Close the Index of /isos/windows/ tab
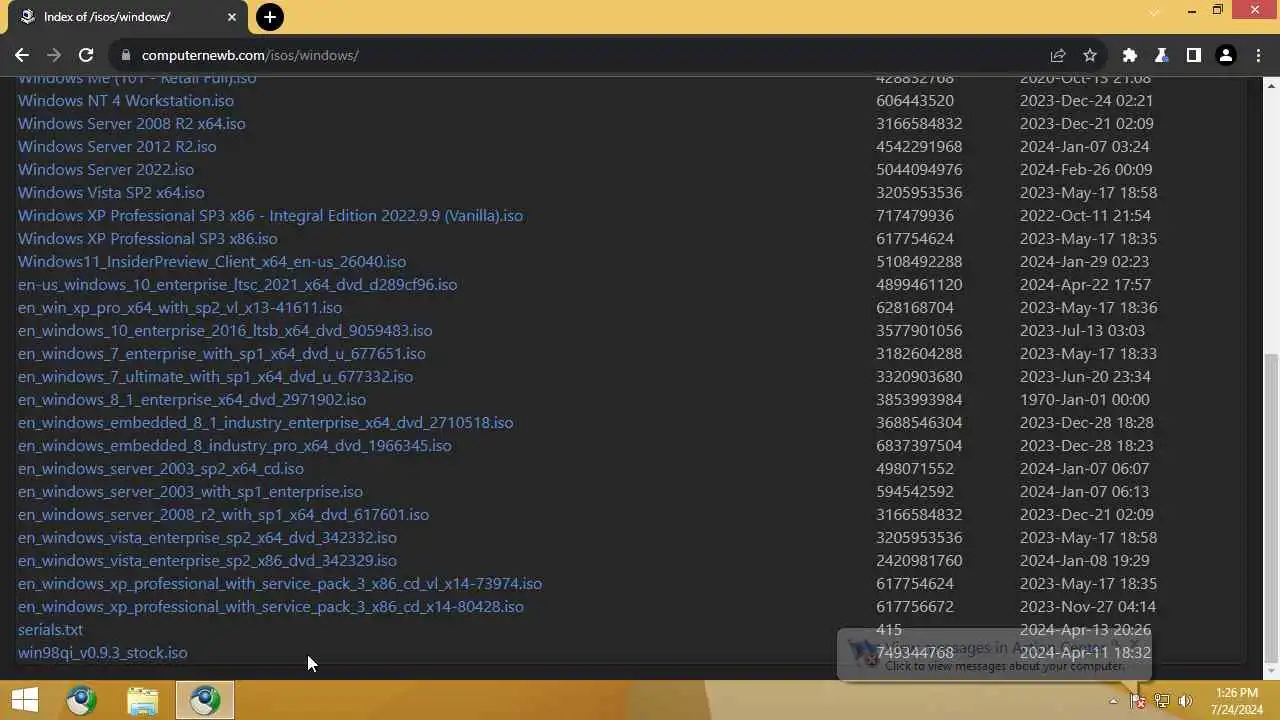 coord(232,17)
